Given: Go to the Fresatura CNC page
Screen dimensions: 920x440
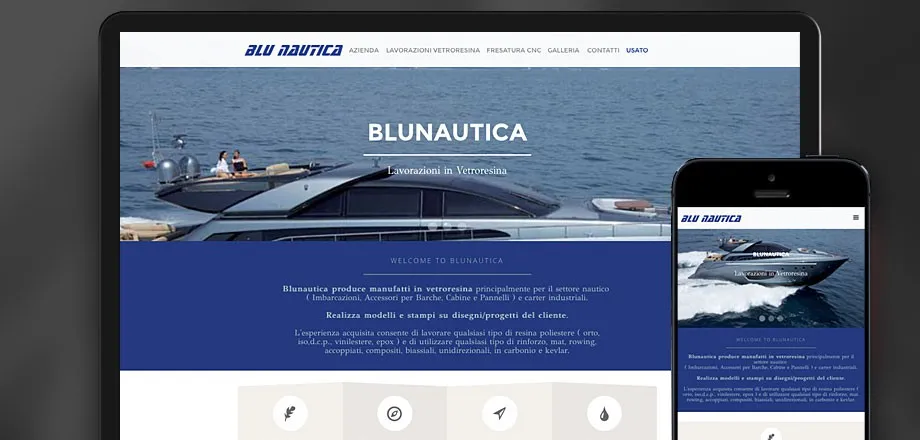Looking at the screenshot, I should (x=513, y=50).
